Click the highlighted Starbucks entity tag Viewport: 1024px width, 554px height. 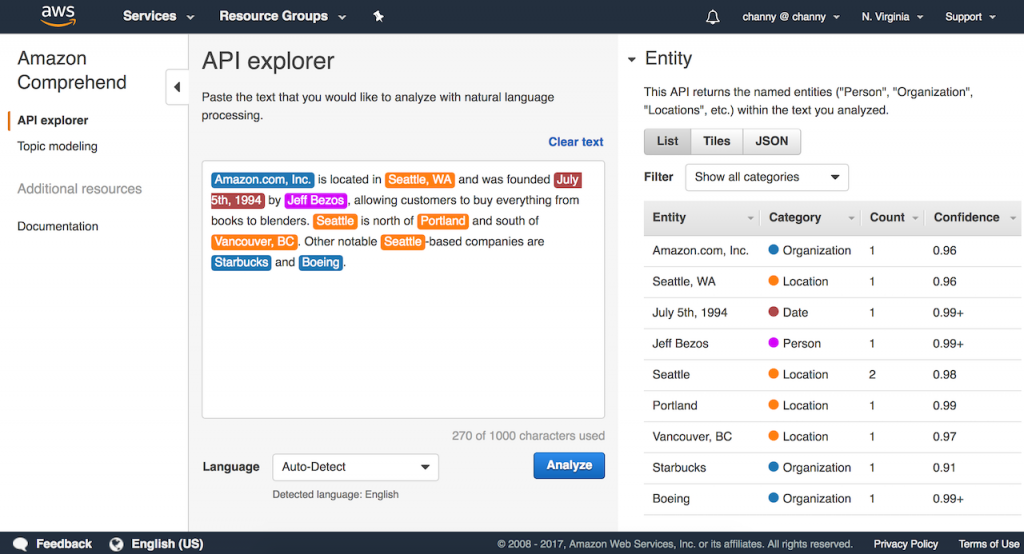coord(241,263)
